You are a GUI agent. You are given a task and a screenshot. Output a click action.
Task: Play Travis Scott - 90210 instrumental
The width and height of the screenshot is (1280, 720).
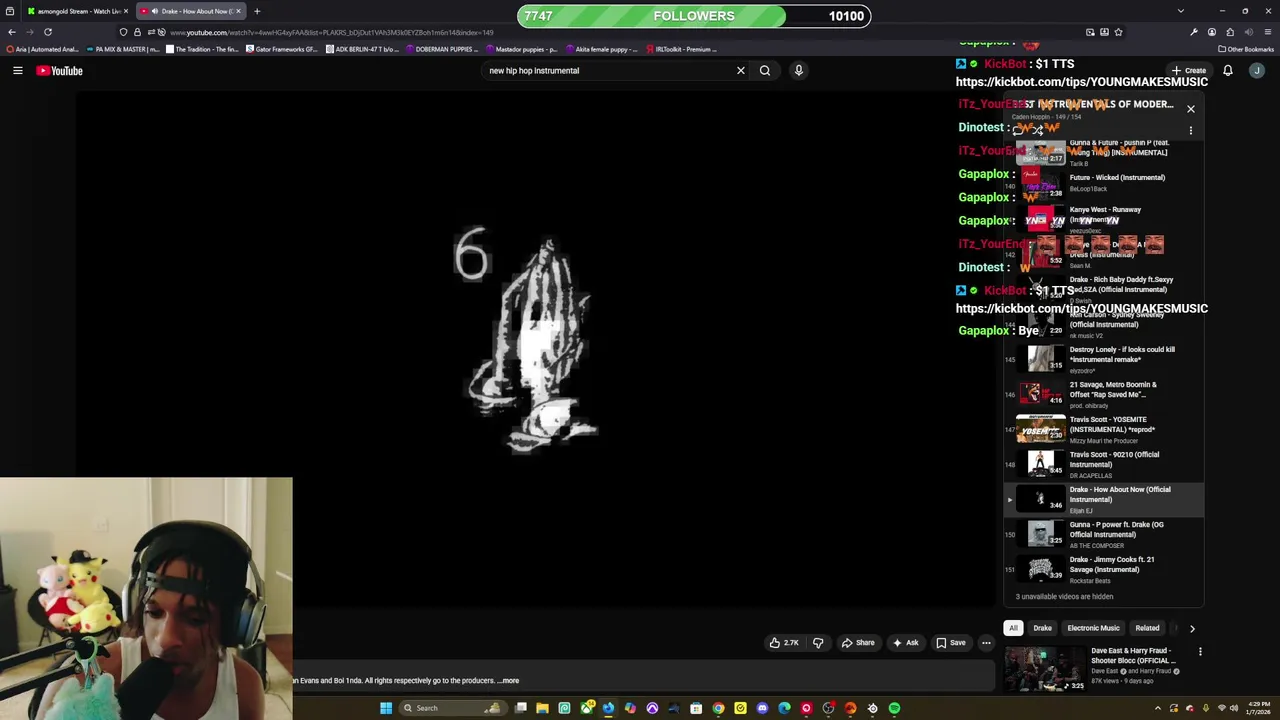point(1103,464)
